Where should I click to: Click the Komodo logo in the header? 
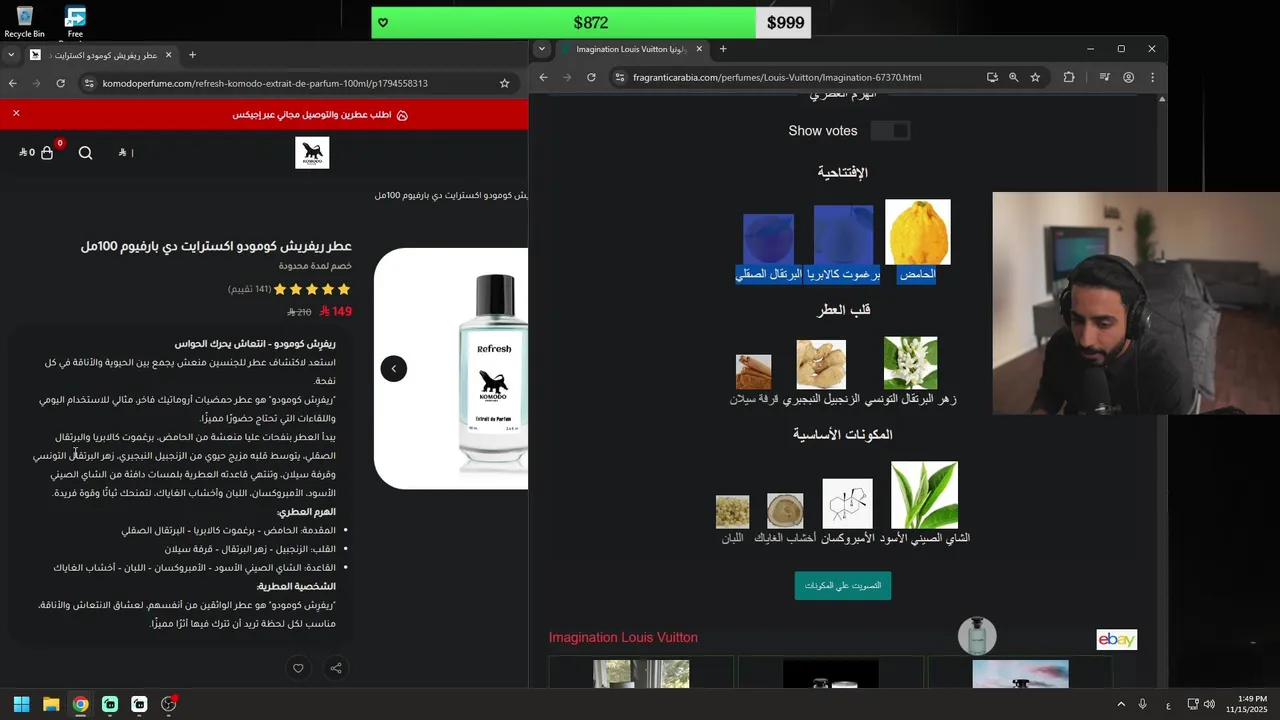click(x=312, y=153)
